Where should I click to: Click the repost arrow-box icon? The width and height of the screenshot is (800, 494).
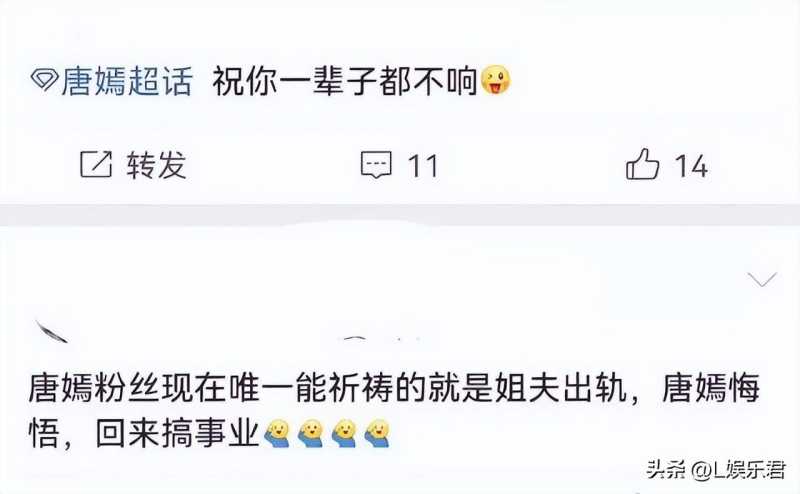(x=96, y=165)
